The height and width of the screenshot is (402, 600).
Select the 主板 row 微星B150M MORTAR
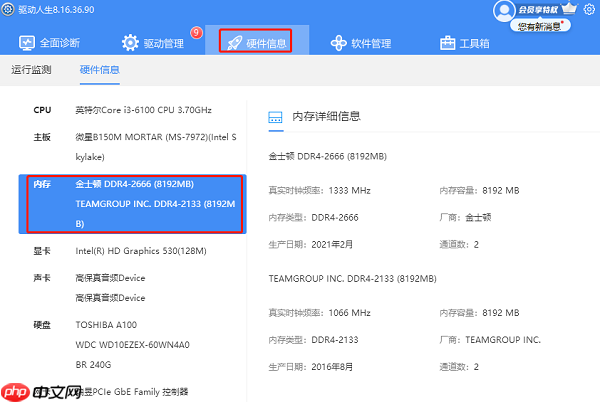[x=132, y=147]
